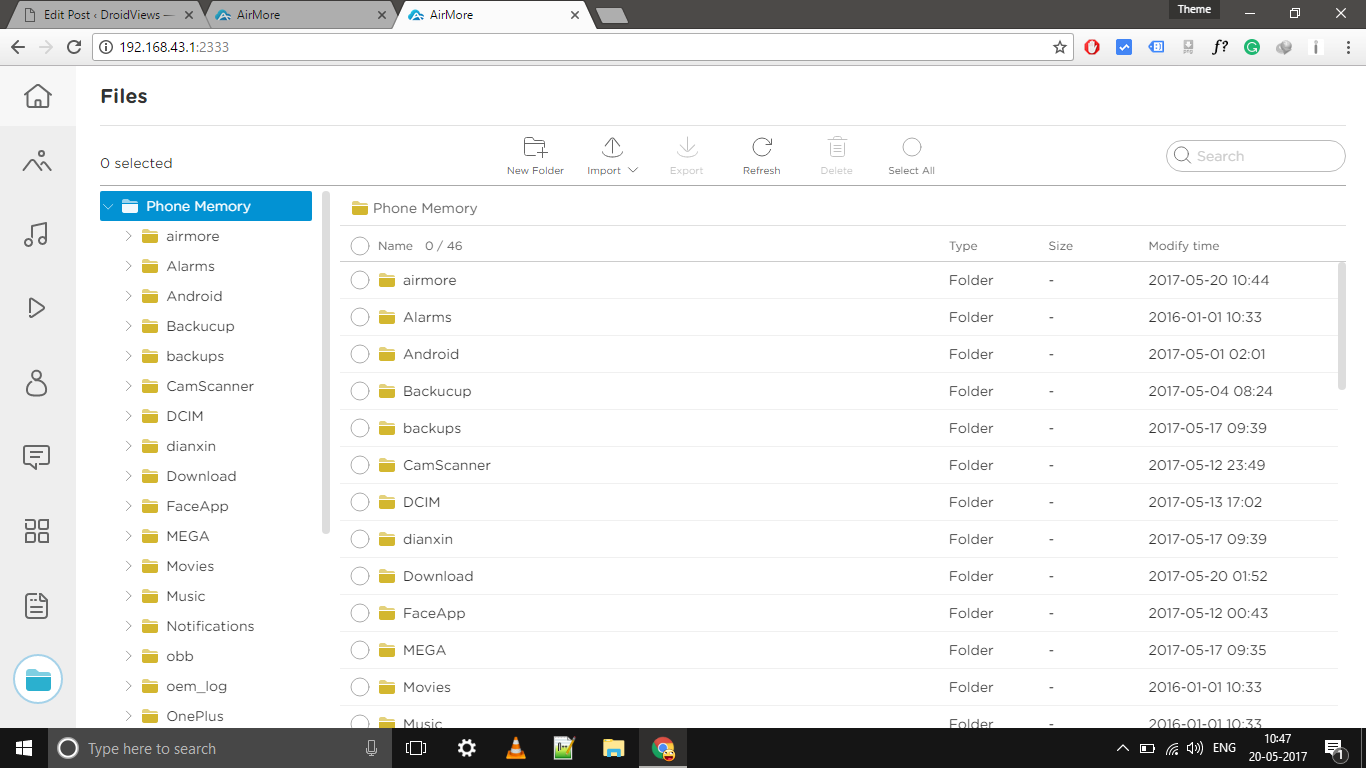
Task: Open the Documents section in sidebar
Action: [37, 605]
